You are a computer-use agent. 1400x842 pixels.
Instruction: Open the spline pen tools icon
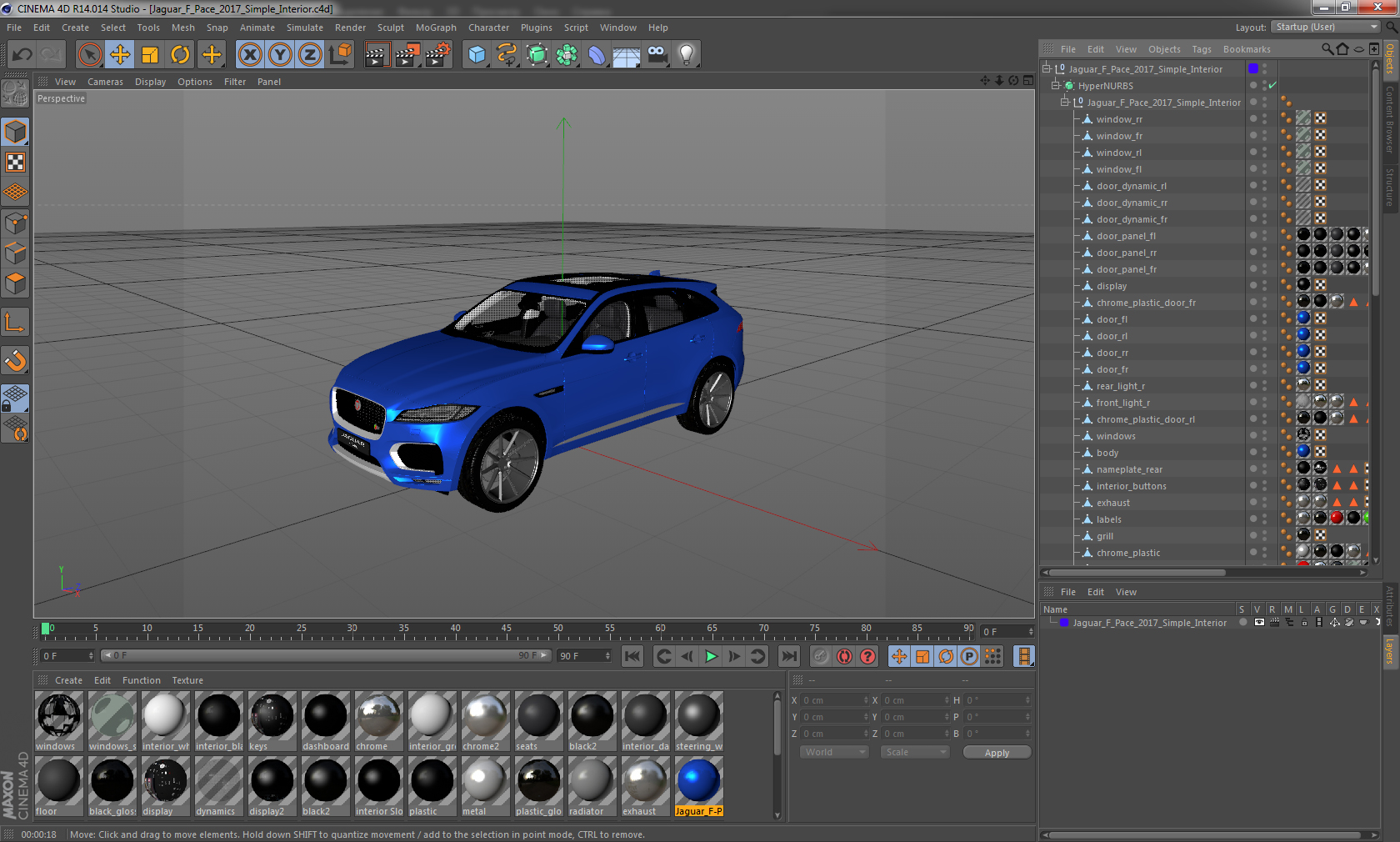[507, 55]
